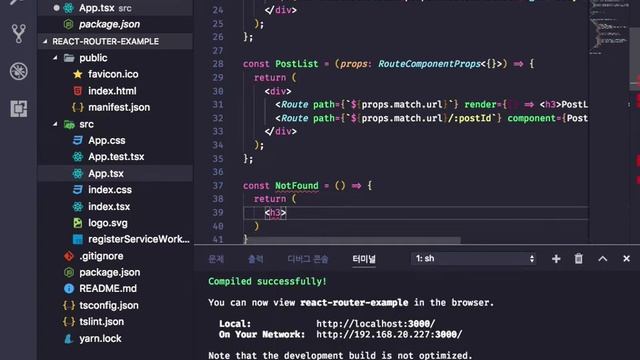Click 'Compiled successfully!' terminal text

click(x=267, y=281)
